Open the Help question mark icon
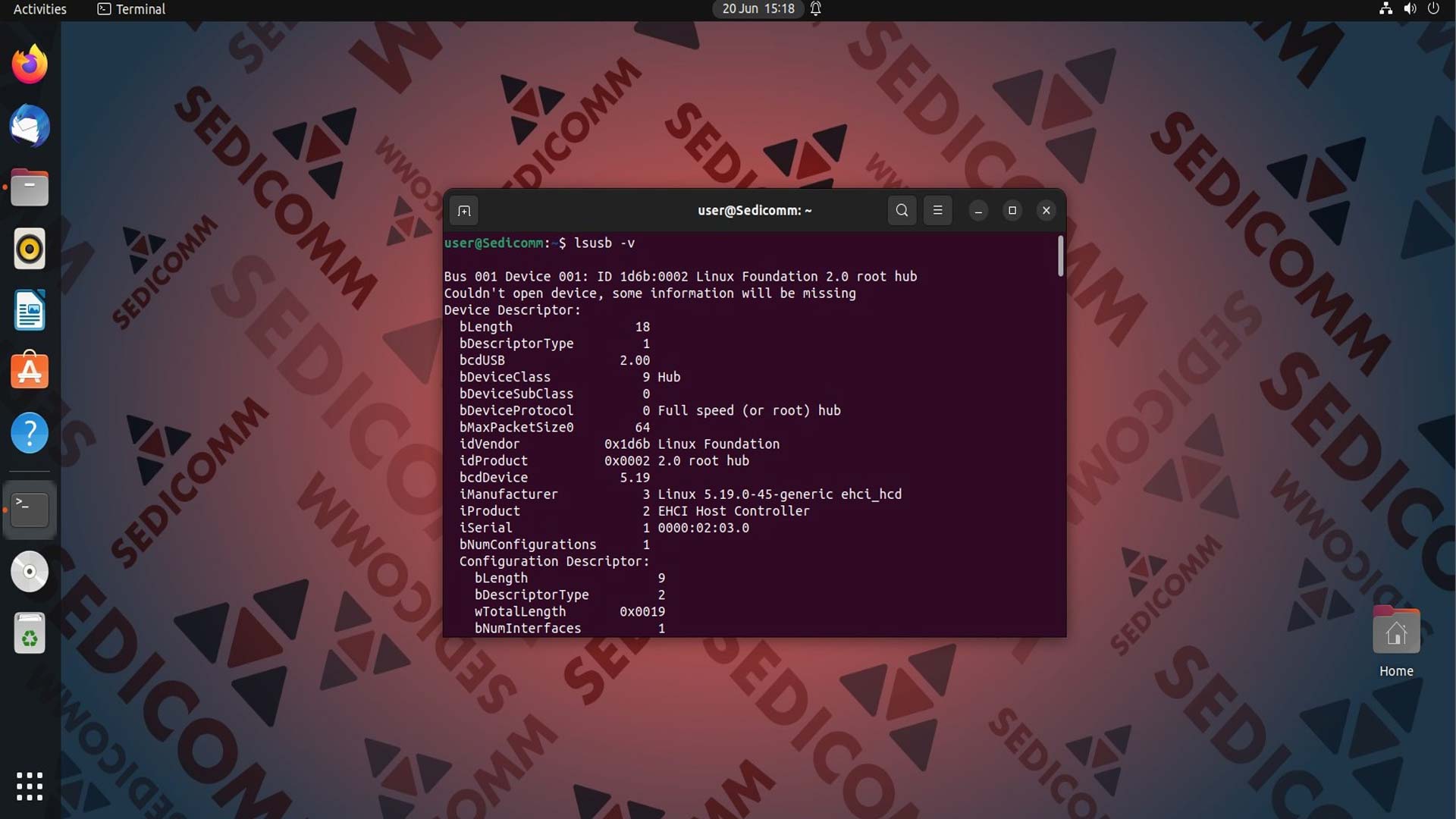 pos(30,433)
